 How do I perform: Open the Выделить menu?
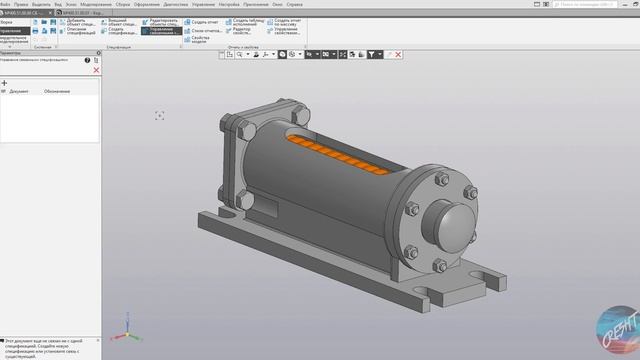tap(41, 4)
